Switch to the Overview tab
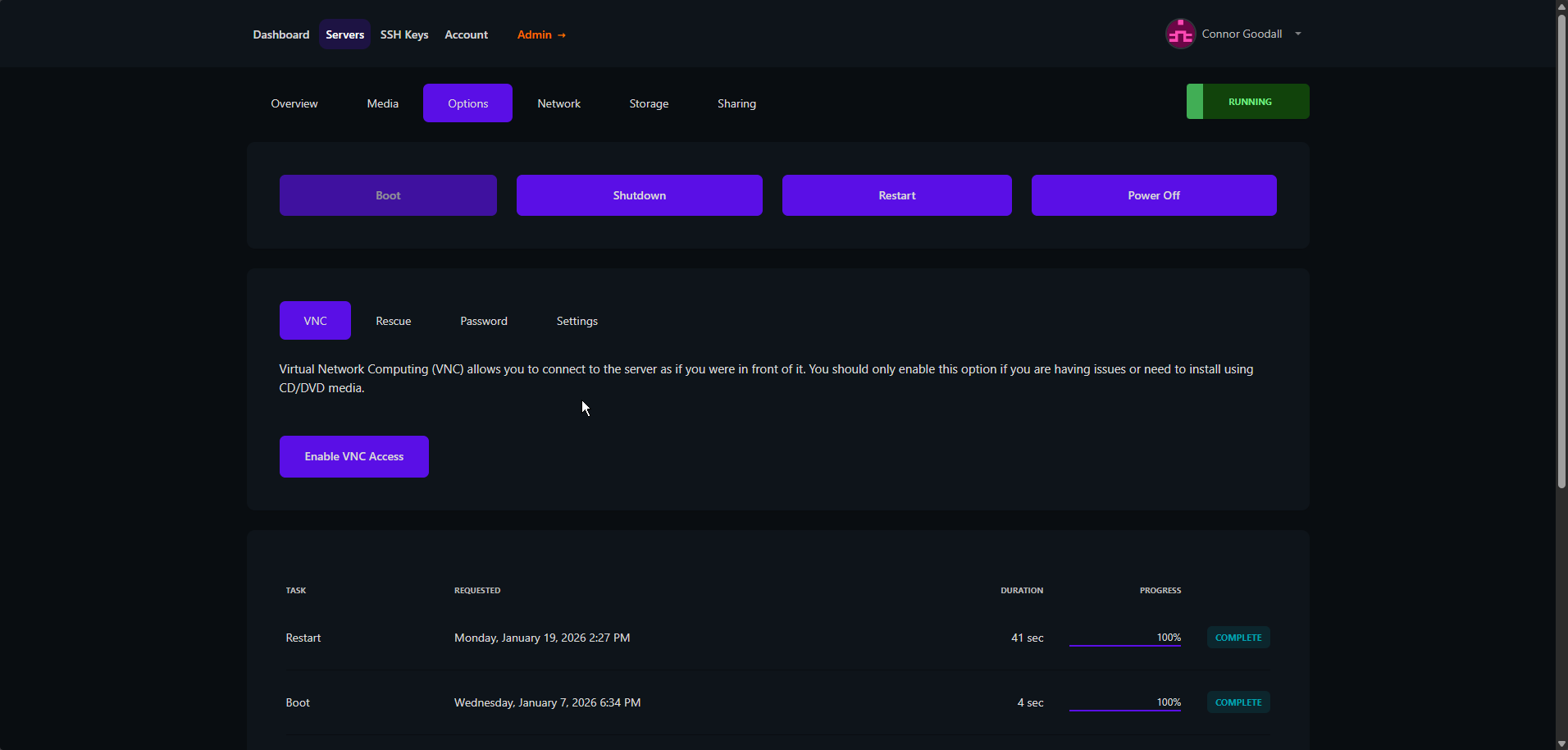The width and height of the screenshot is (1568, 750). 294,103
